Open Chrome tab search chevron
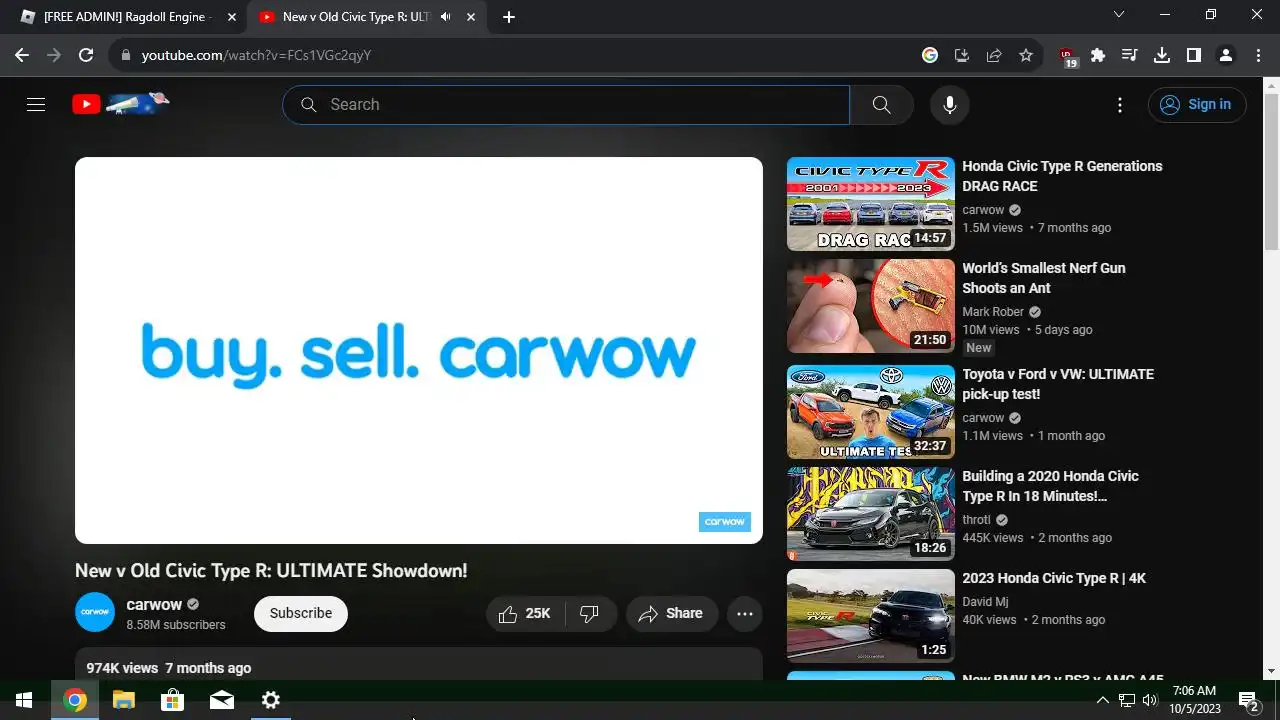Image resolution: width=1280 pixels, height=720 pixels. [1119, 14]
